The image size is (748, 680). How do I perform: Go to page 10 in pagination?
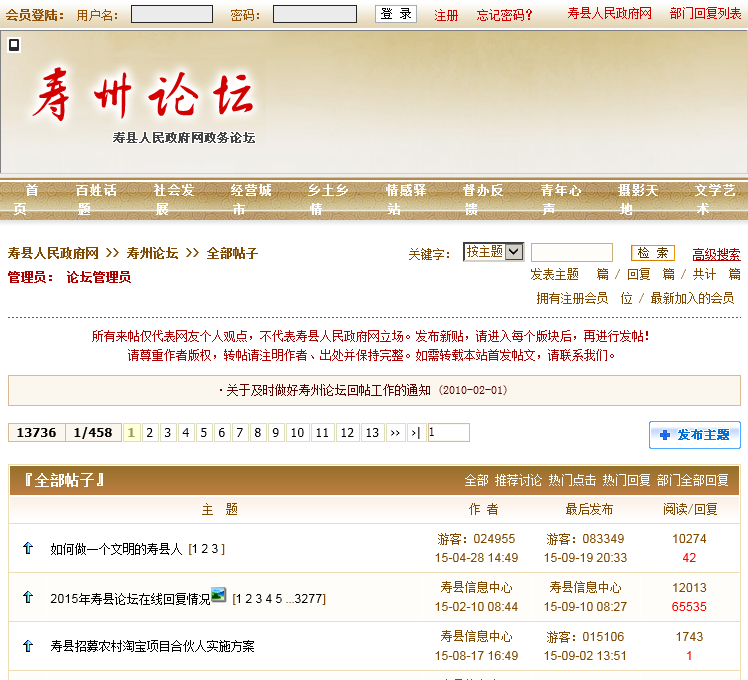pos(298,432)
